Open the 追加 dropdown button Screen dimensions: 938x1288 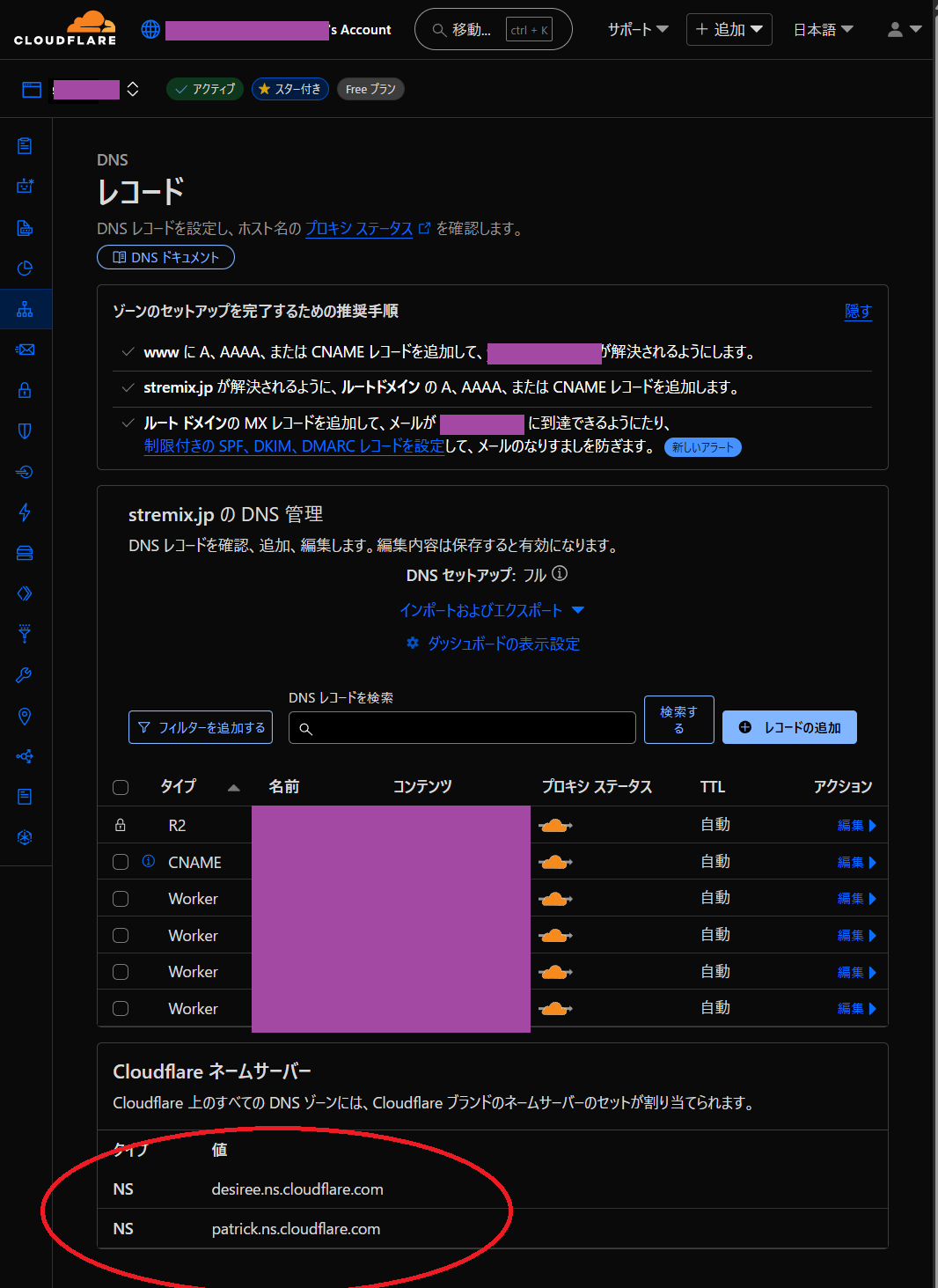click(729, 29)
